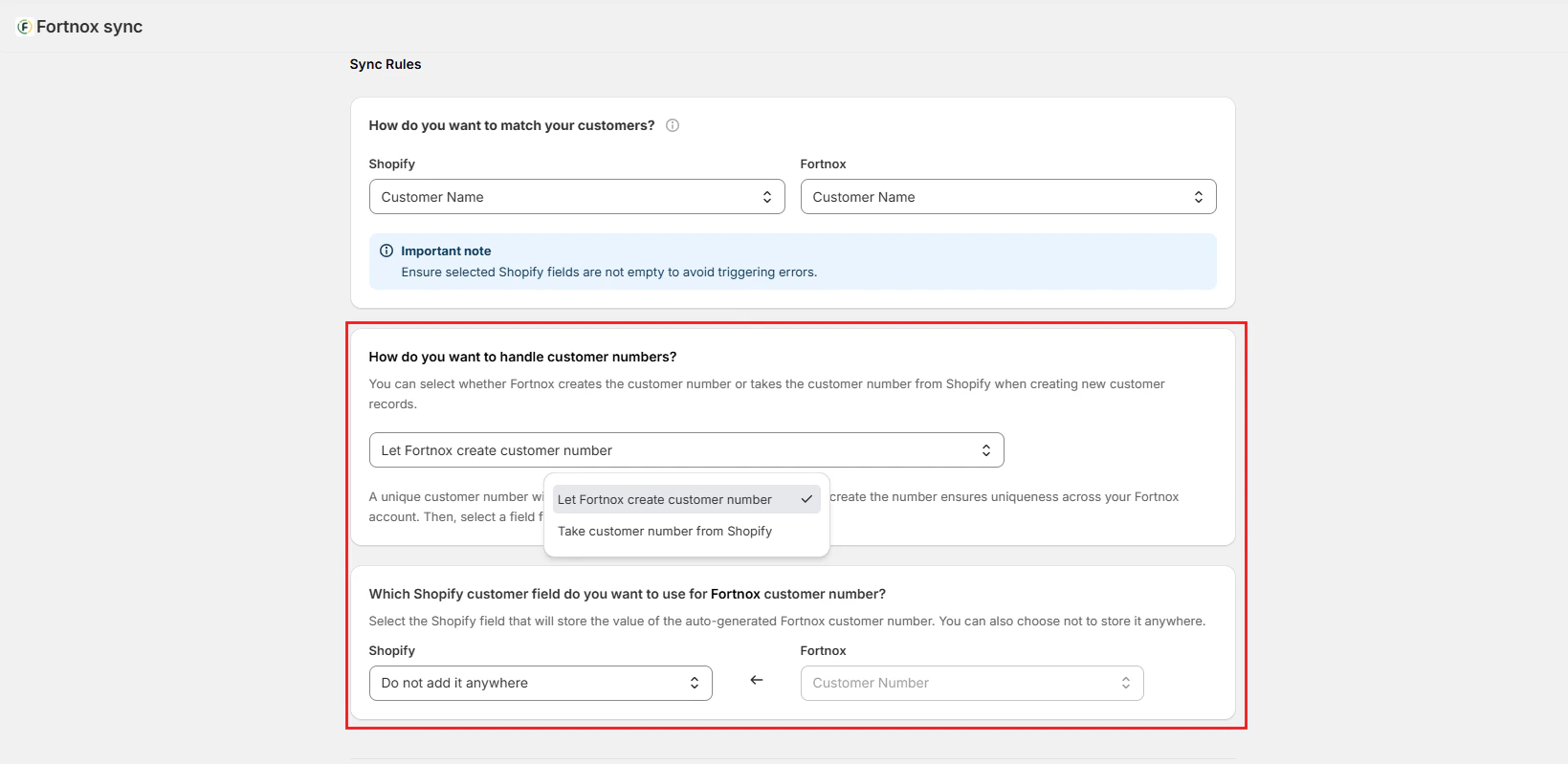Viewport: 1568px width, 764px height.
Task: Click the 'Important note' title text
Action: 446,251
